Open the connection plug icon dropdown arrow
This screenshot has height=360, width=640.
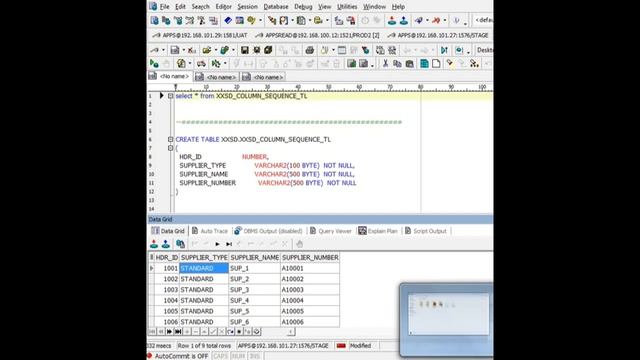163,50
